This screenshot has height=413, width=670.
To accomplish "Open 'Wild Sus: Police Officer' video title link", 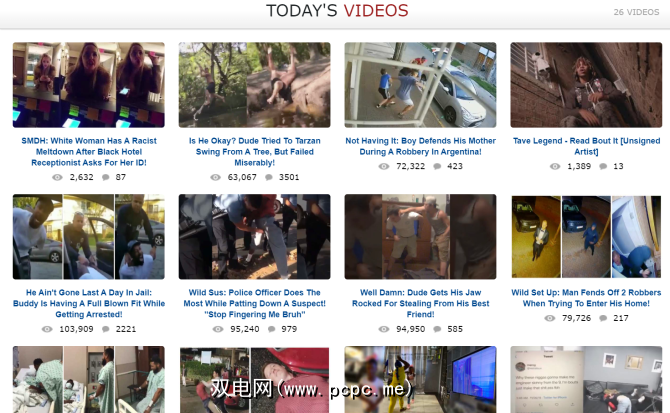I will coord(255,303).
